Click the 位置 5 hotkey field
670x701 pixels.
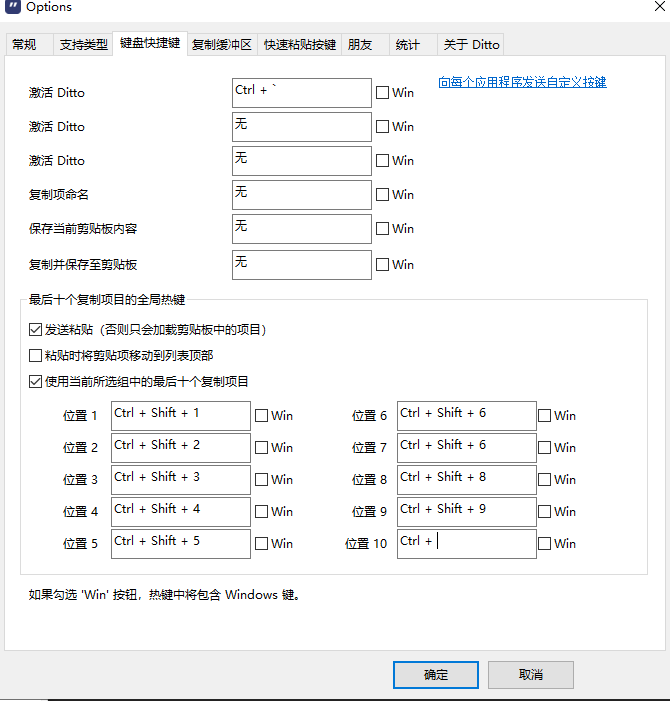181,544
